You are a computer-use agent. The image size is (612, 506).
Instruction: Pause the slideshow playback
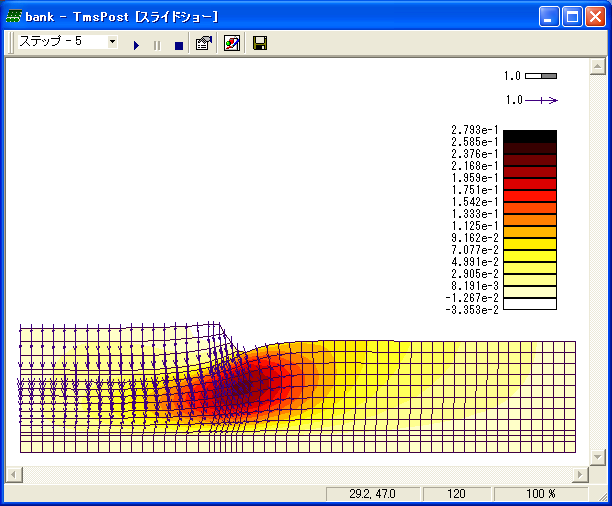157,45
